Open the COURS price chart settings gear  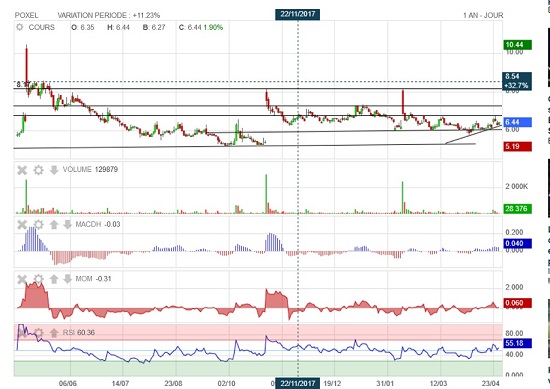(x=20, y=27)
